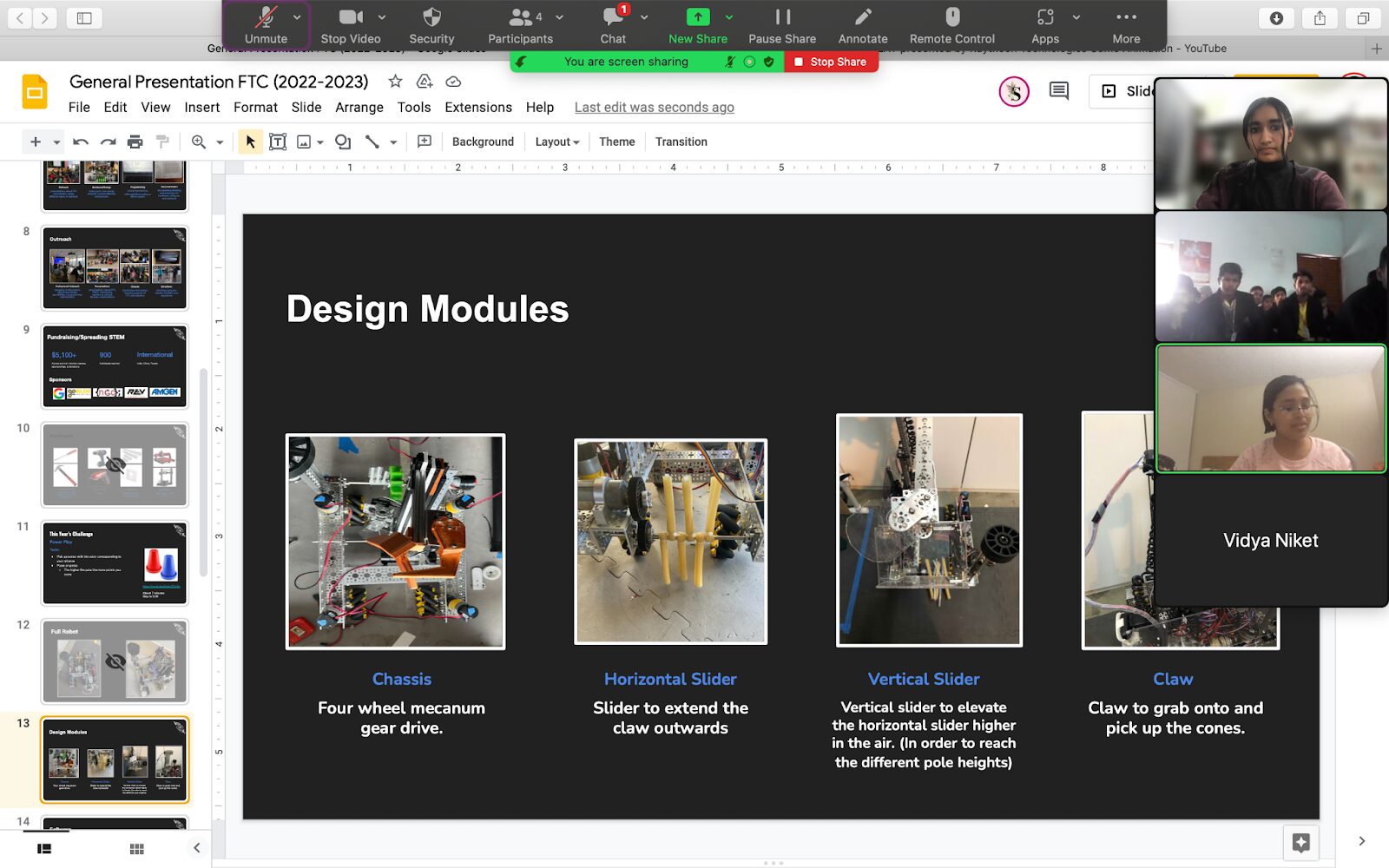Viewport: 1389px width, 868px height.
Task: Open version history via last edit link
Action: click(x=654, y=107)
